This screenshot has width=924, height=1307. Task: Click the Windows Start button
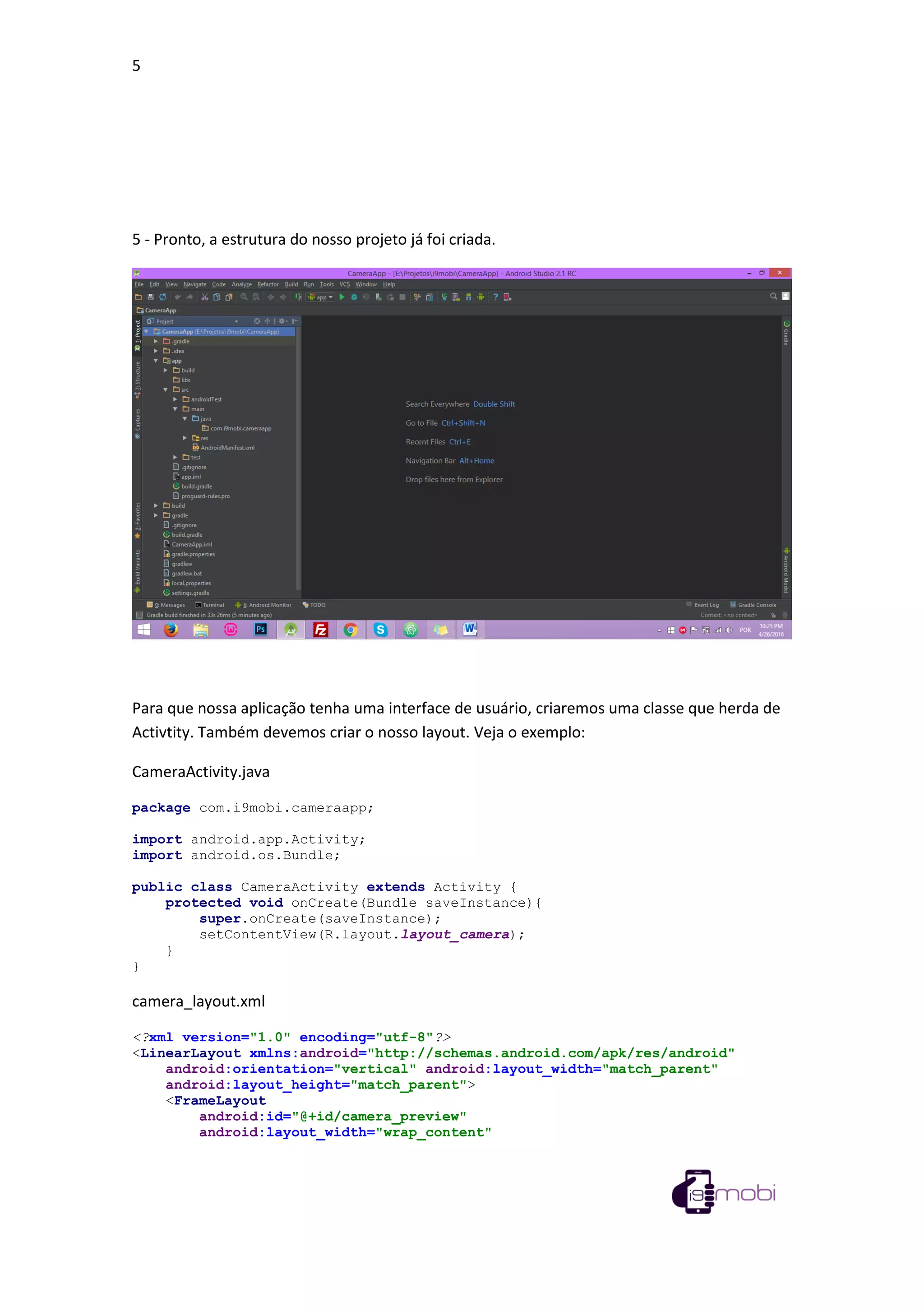[x=144, y=630]
